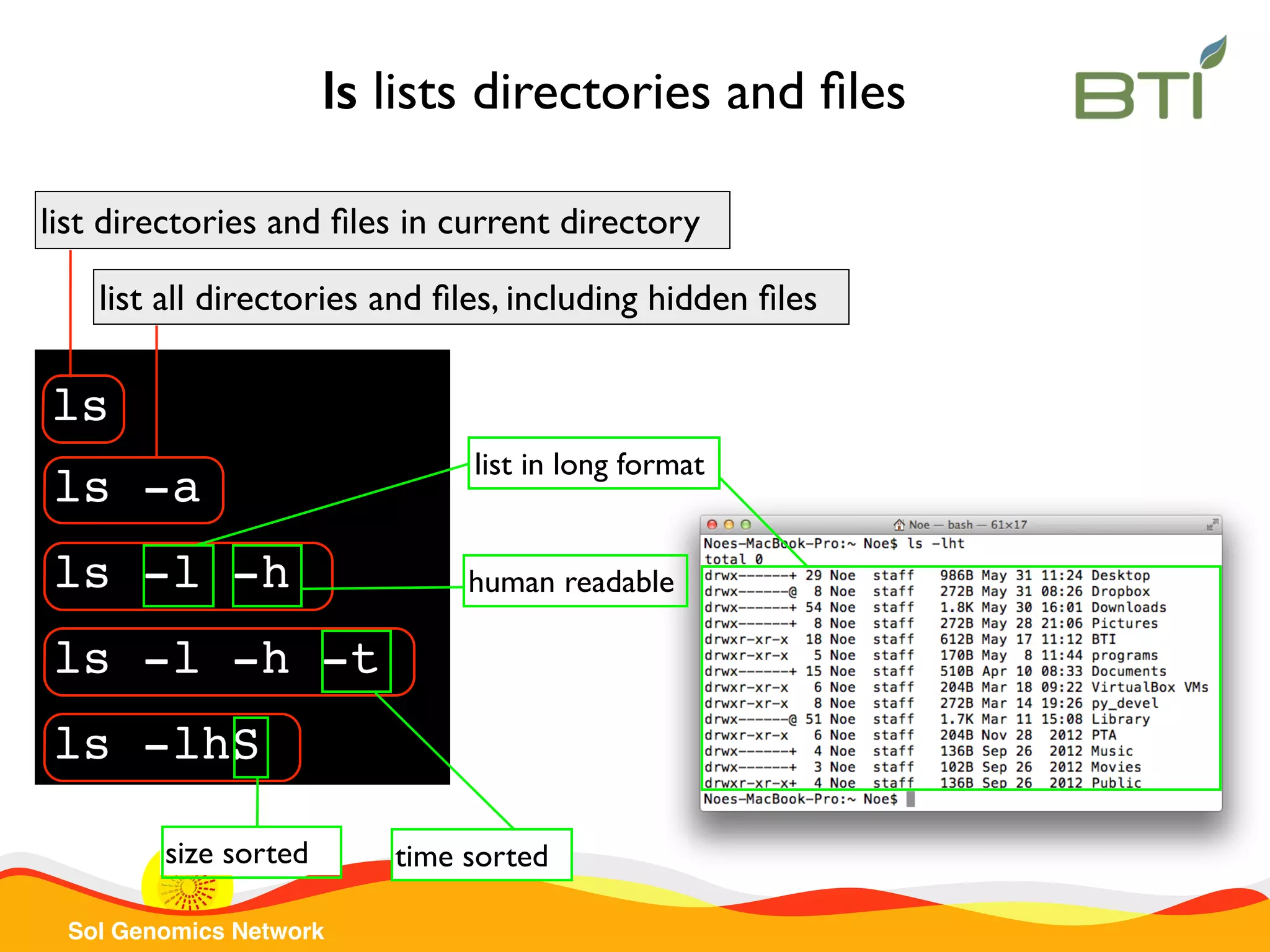Click the red close dot in terminal window
Viewport: 1270px width, 952px height.
[x=712, y=525]
